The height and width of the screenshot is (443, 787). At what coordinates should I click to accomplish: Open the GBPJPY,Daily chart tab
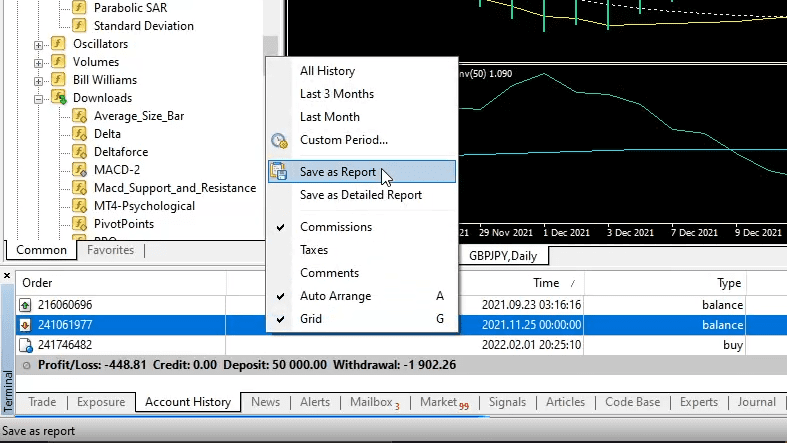click(x=503, y=256)
